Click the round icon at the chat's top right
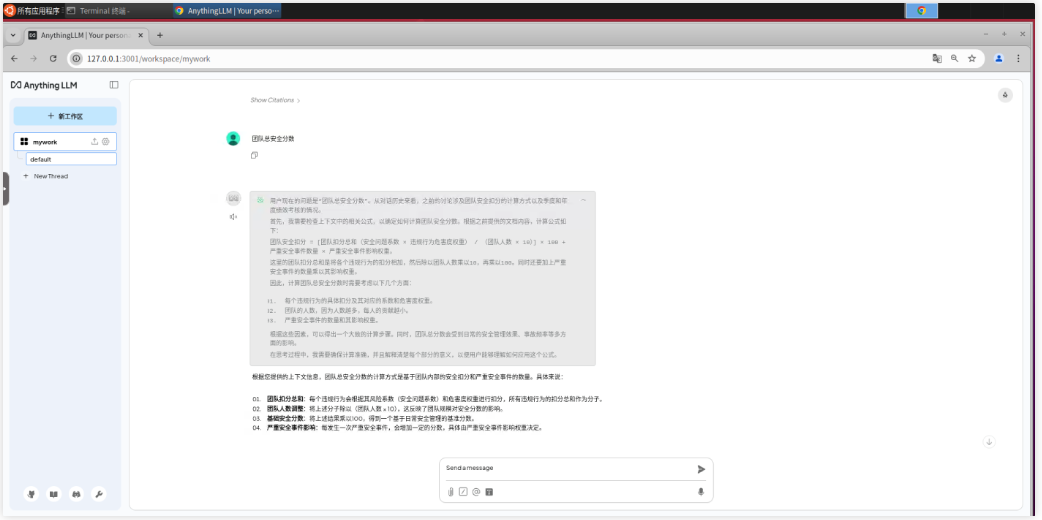The image size is (1042, 520). 1005,95
